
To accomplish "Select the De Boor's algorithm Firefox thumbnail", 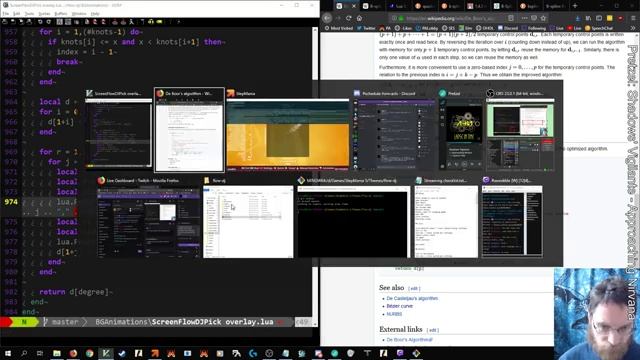I will 189,130.
